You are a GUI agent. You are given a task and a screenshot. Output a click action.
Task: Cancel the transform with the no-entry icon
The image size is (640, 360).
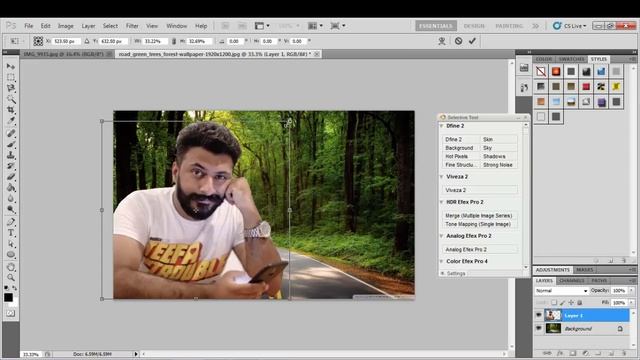click(x=458, y=41)
